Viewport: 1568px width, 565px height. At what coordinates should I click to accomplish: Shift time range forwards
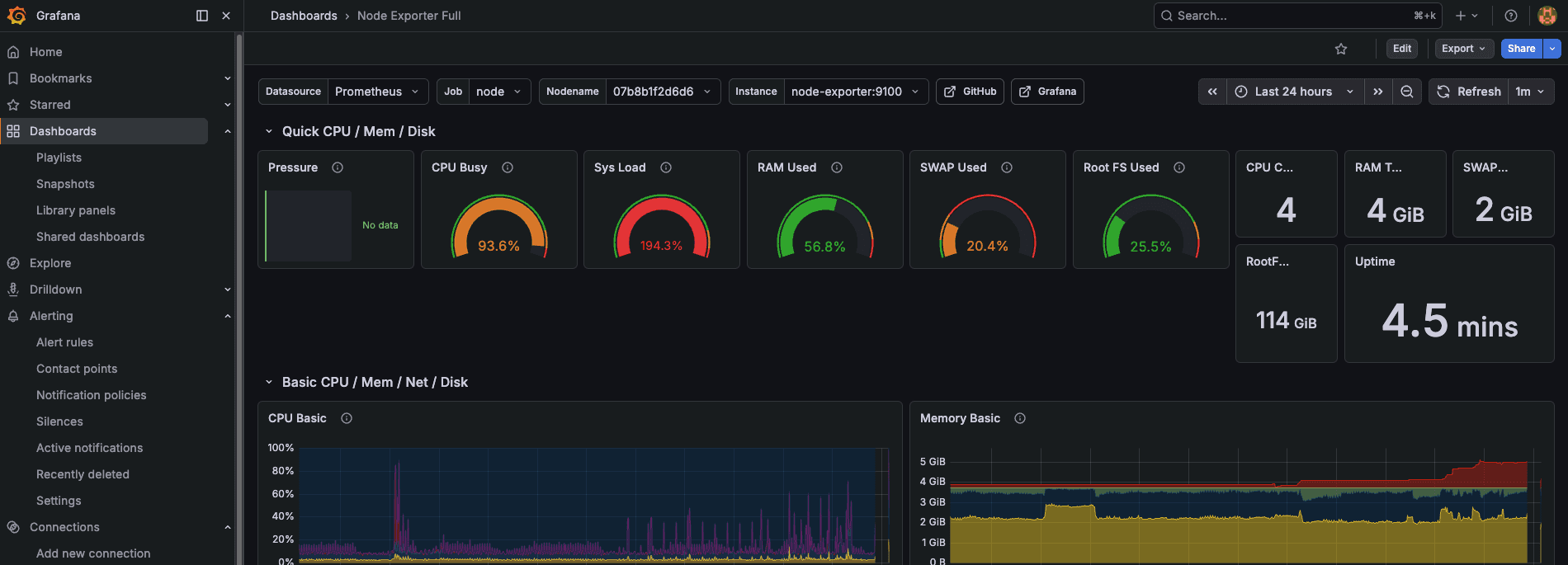coord(1378,92)
